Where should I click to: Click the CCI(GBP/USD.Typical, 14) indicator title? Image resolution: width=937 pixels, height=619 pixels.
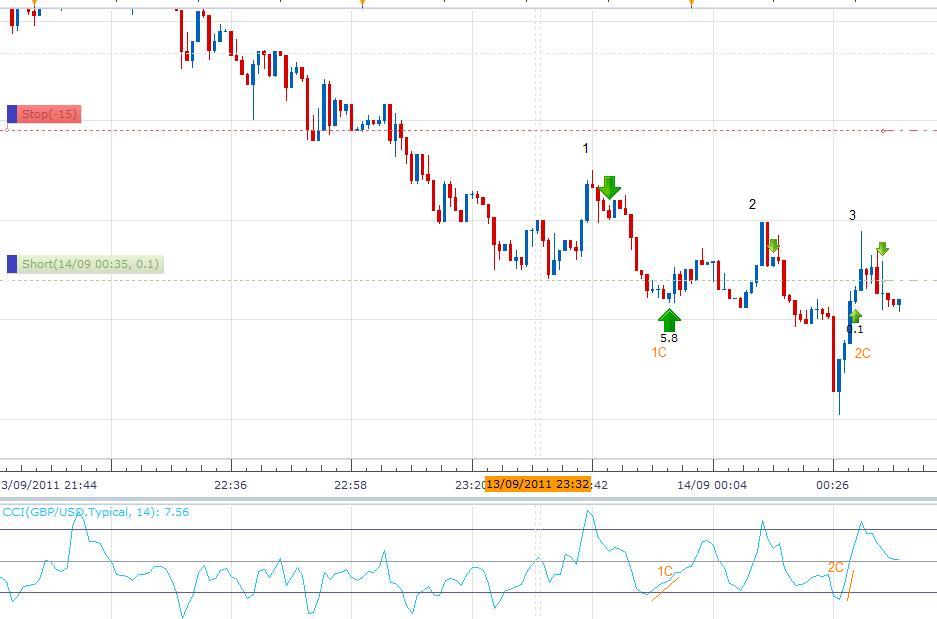coord(96,512)
